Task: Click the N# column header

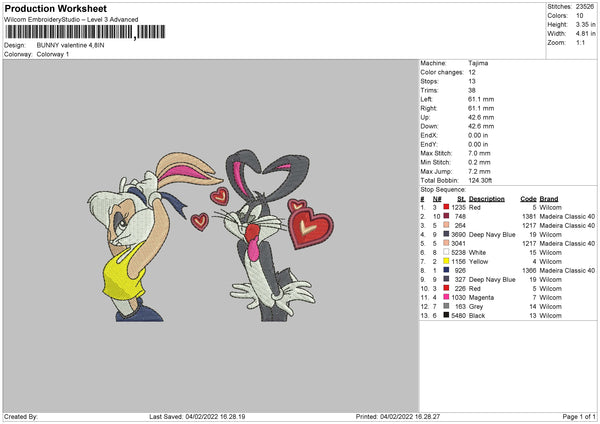Action: click(x=437, y=199)
